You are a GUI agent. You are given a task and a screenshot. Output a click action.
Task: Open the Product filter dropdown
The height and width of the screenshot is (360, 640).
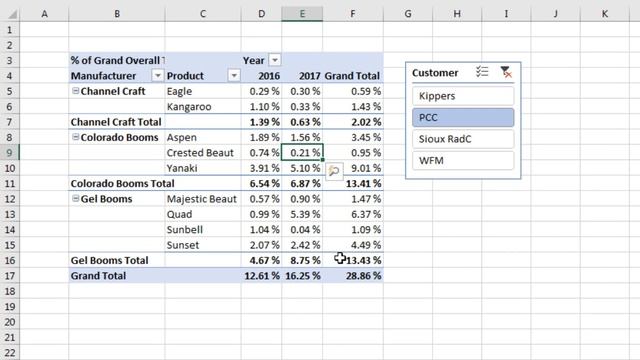click(234, 76)
